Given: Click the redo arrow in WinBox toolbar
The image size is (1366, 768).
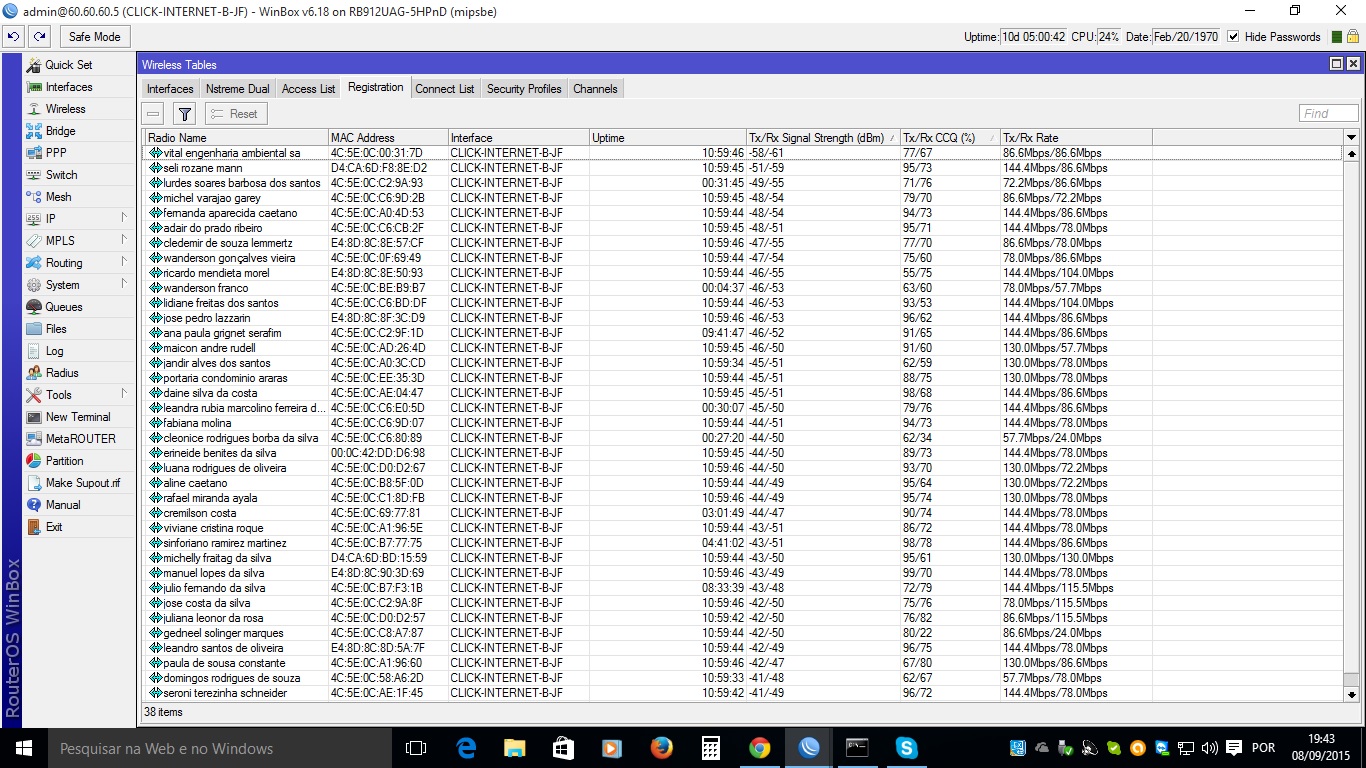Looking at the screenshot, I should [x=40, y=37].
